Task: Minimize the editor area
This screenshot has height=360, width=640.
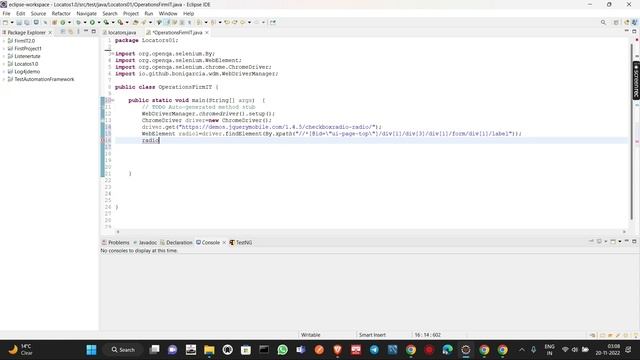Action: coord(627,31)
